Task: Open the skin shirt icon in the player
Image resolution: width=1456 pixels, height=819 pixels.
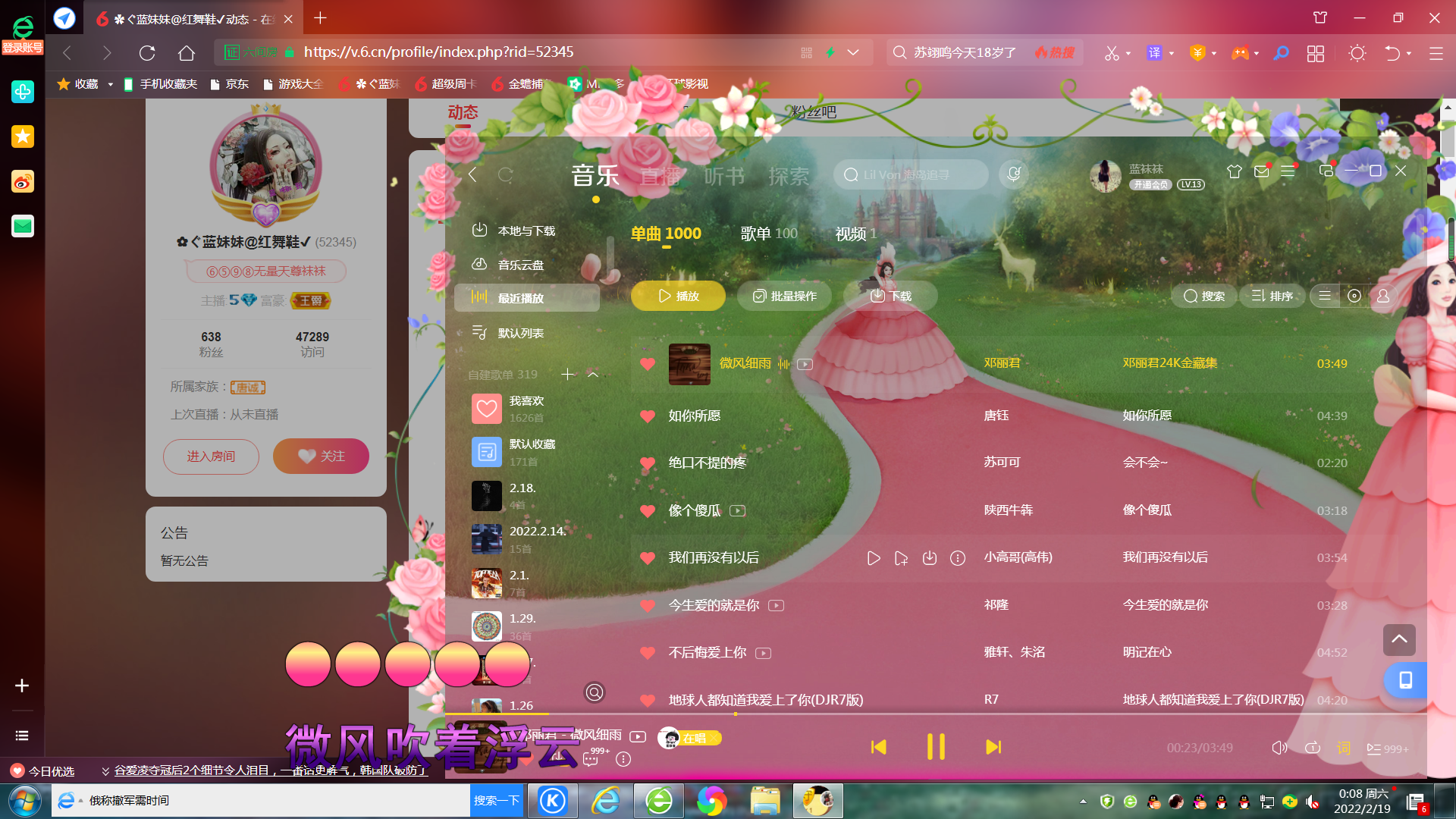Action: (x=1235, y=171)
